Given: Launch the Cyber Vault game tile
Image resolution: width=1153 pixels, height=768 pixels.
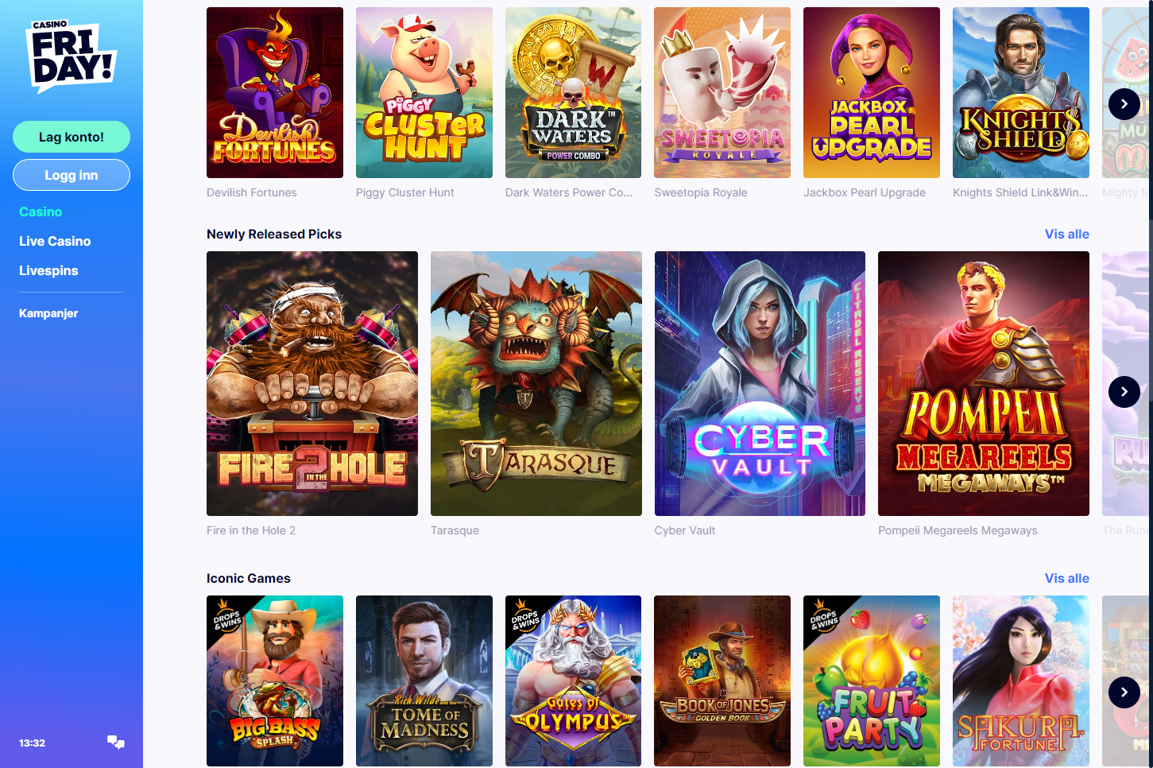Looking at the screenshot, I should [760, 383].
